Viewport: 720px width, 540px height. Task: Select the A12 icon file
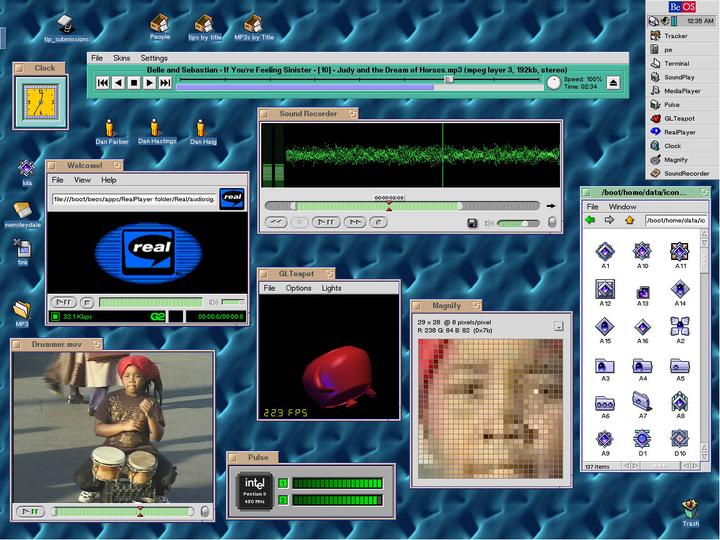coord(605,289)
